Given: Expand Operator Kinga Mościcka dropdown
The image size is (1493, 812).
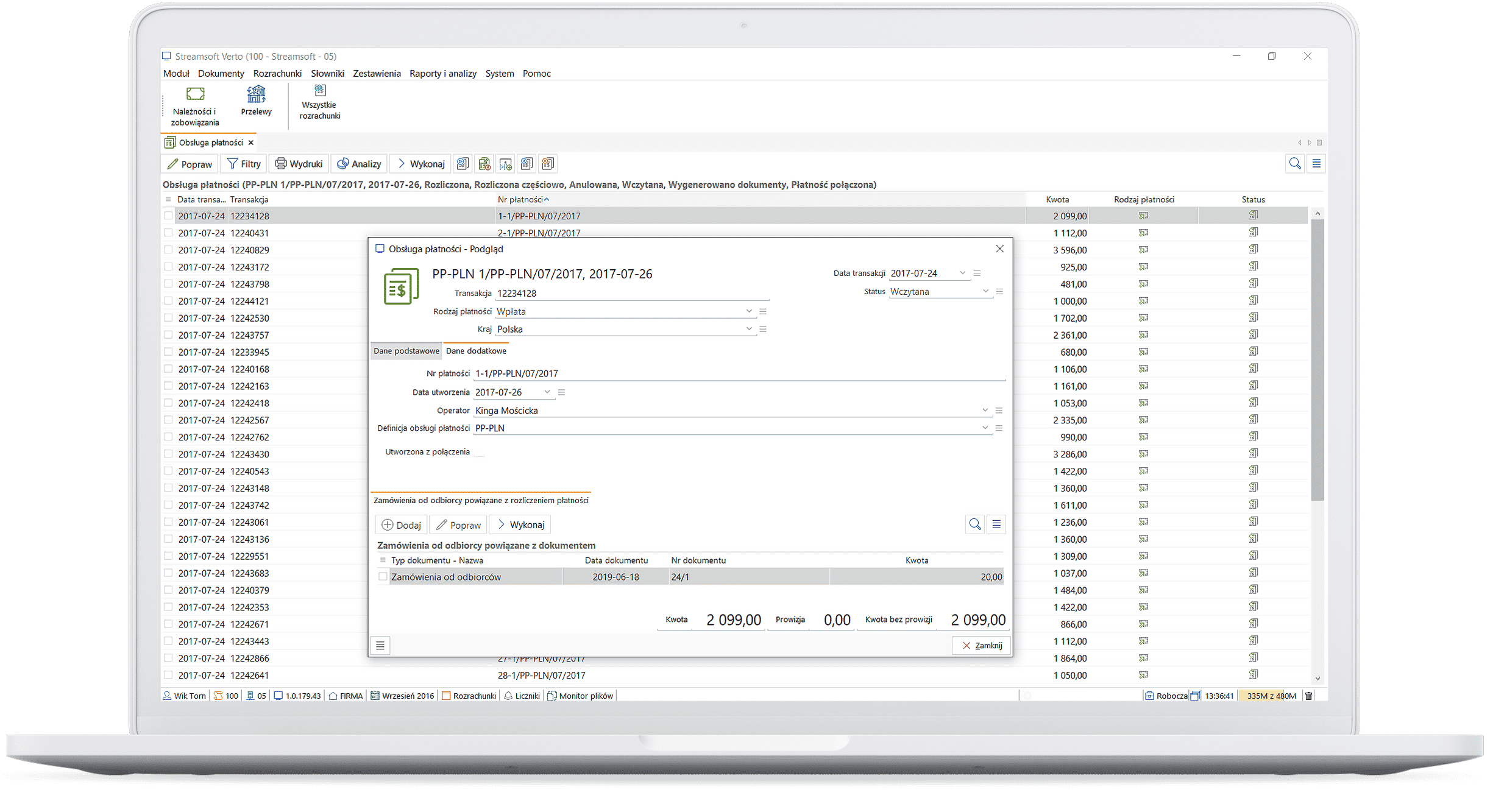Looking at the screenshot, I should click(x=985, y=410).
